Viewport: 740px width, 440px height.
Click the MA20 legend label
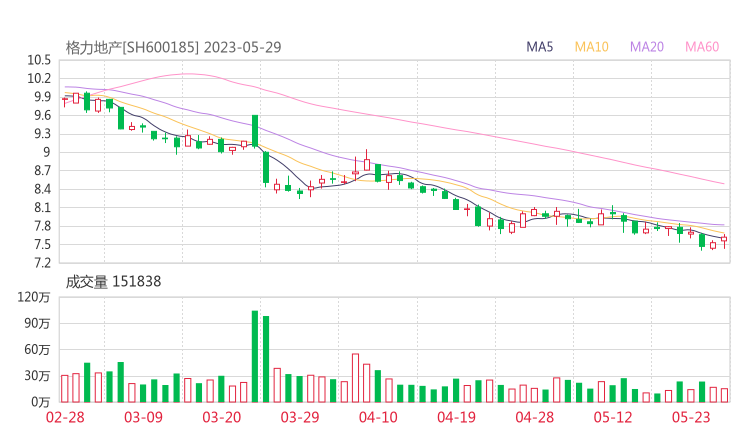point(647,47)
